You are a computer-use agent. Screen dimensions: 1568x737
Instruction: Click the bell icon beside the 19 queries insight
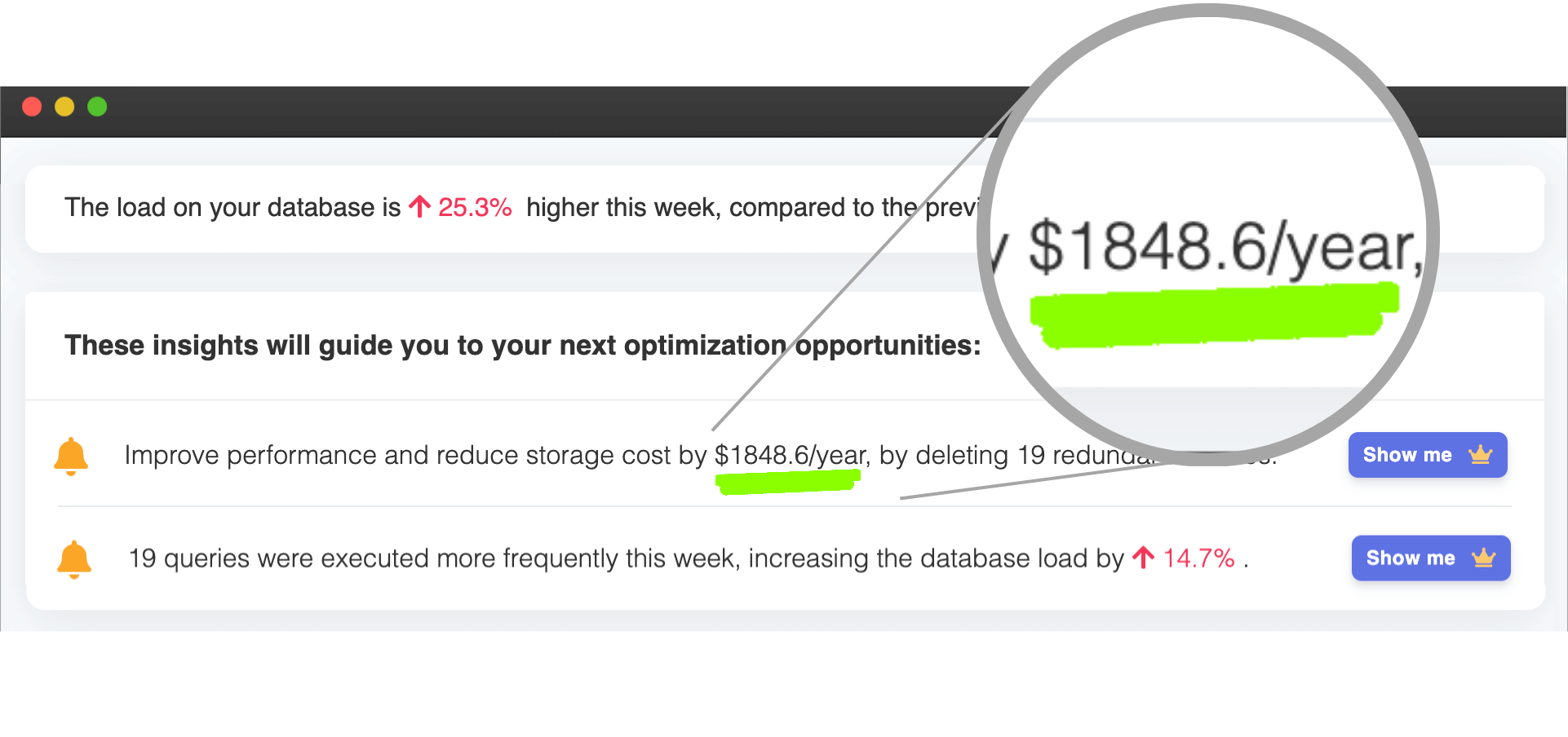pos(74,559)
